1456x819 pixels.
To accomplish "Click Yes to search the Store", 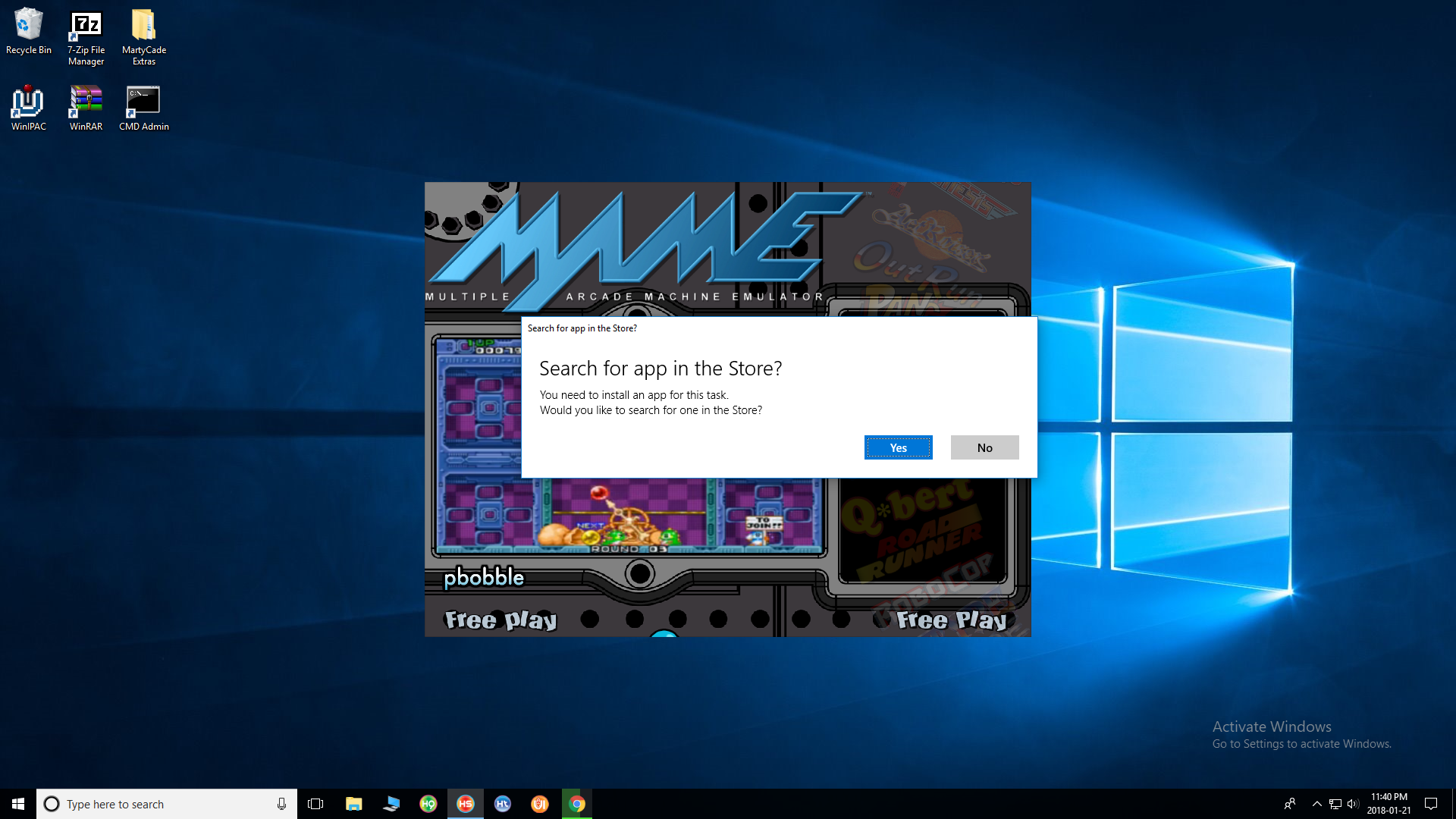I will pos(898,447).
